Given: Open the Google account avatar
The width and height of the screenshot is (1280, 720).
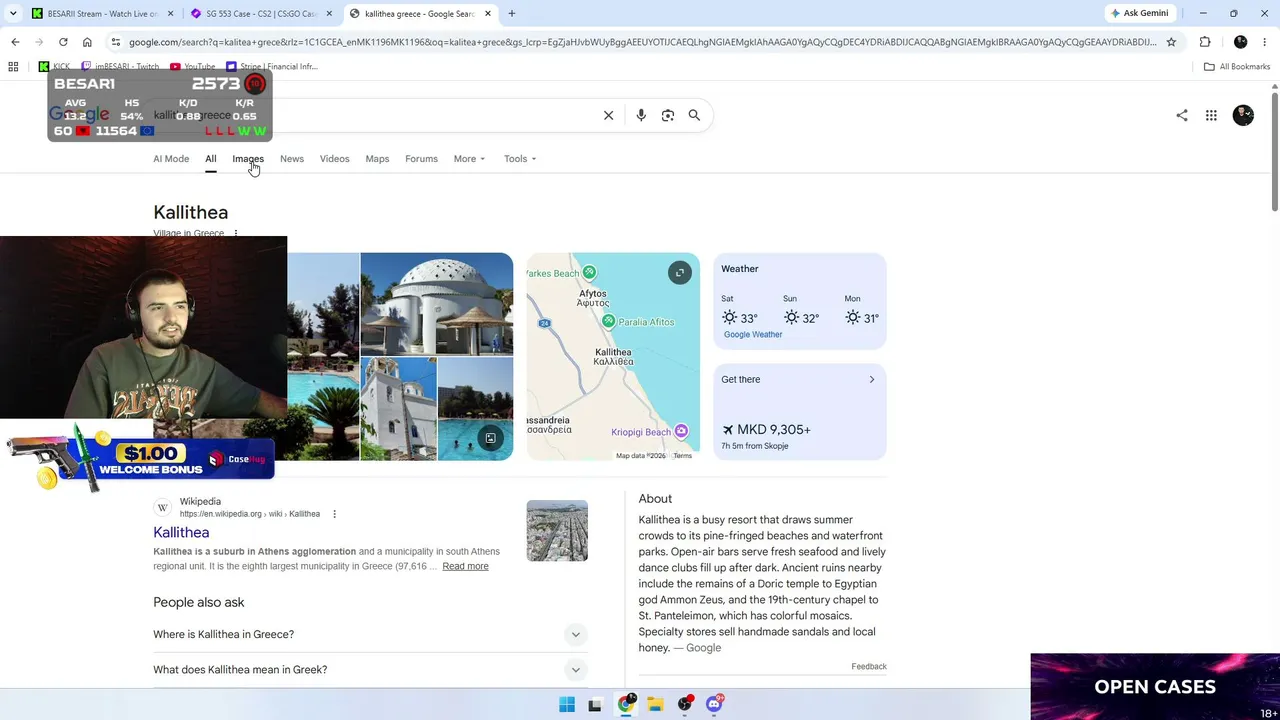Looking at the screenshot, I should click(x=1243, y=115).
